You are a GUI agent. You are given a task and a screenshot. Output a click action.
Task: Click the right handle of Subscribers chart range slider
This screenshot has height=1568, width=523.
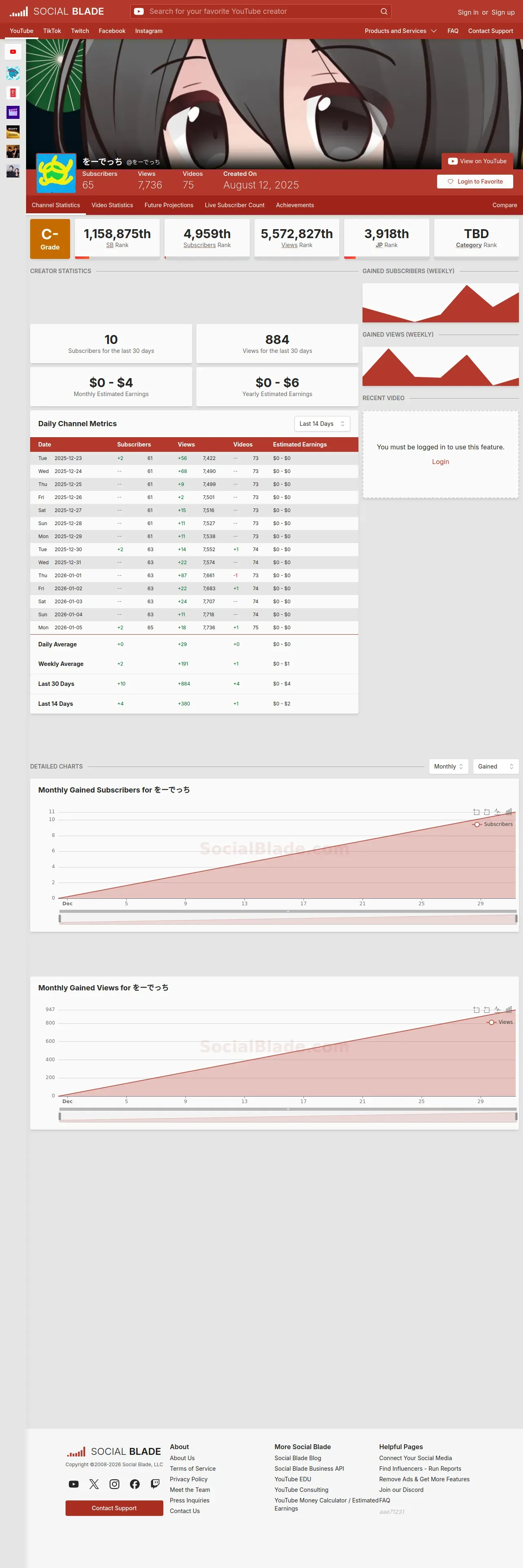(x=516, y=918)
